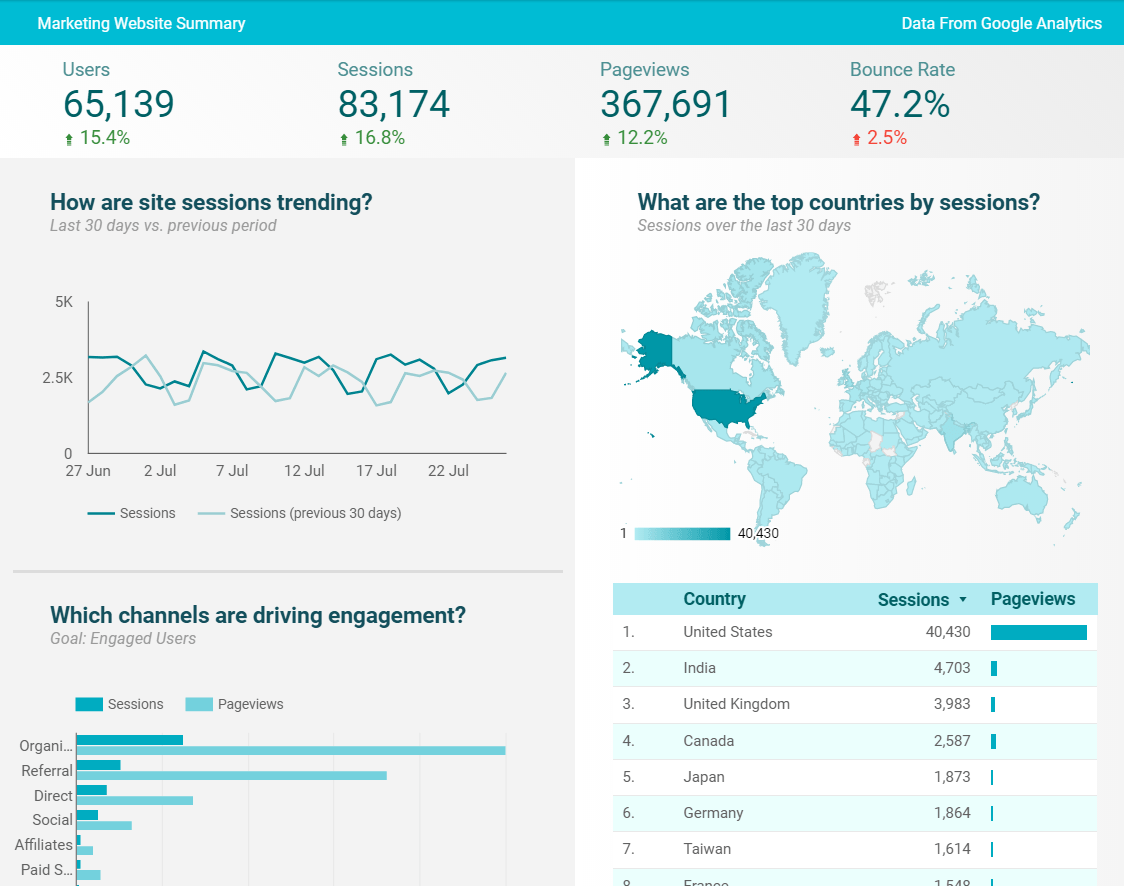
Task: Toggle Sessions (previous 30 days) legend item
Action: coord(299,513)
